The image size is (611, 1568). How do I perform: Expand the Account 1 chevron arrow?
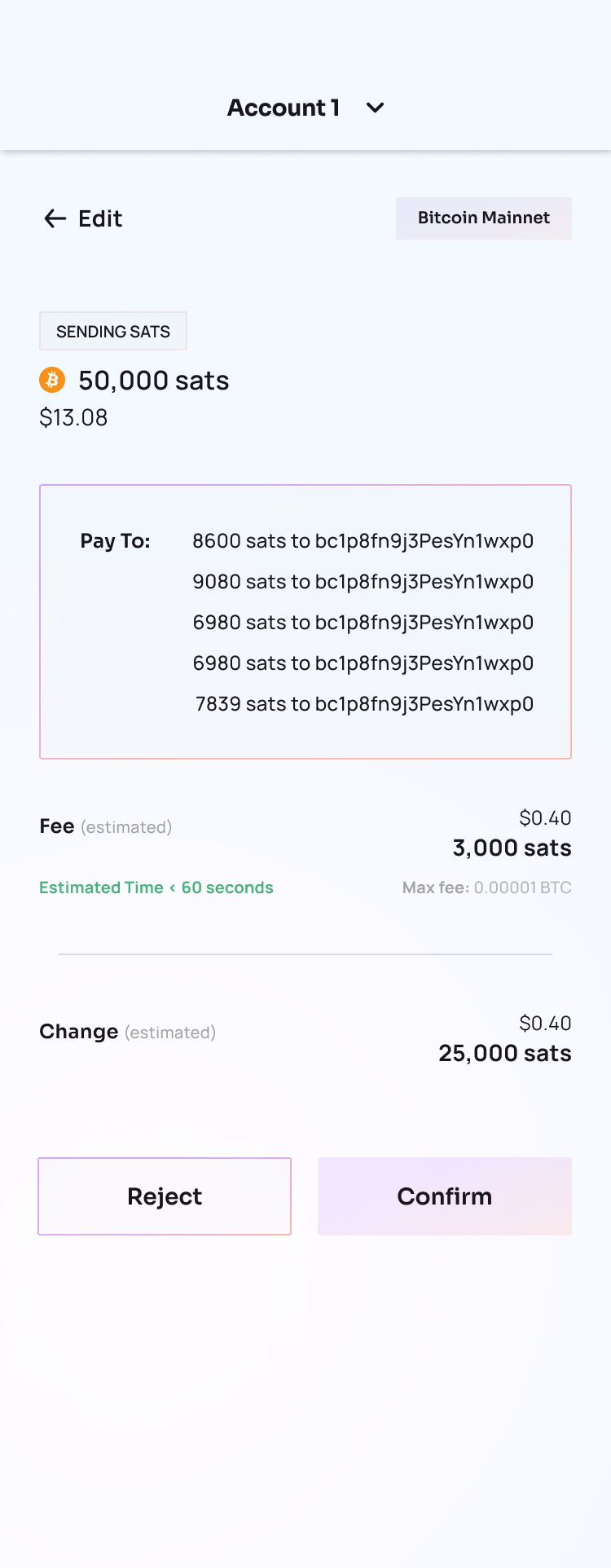[x=375, y=108]
